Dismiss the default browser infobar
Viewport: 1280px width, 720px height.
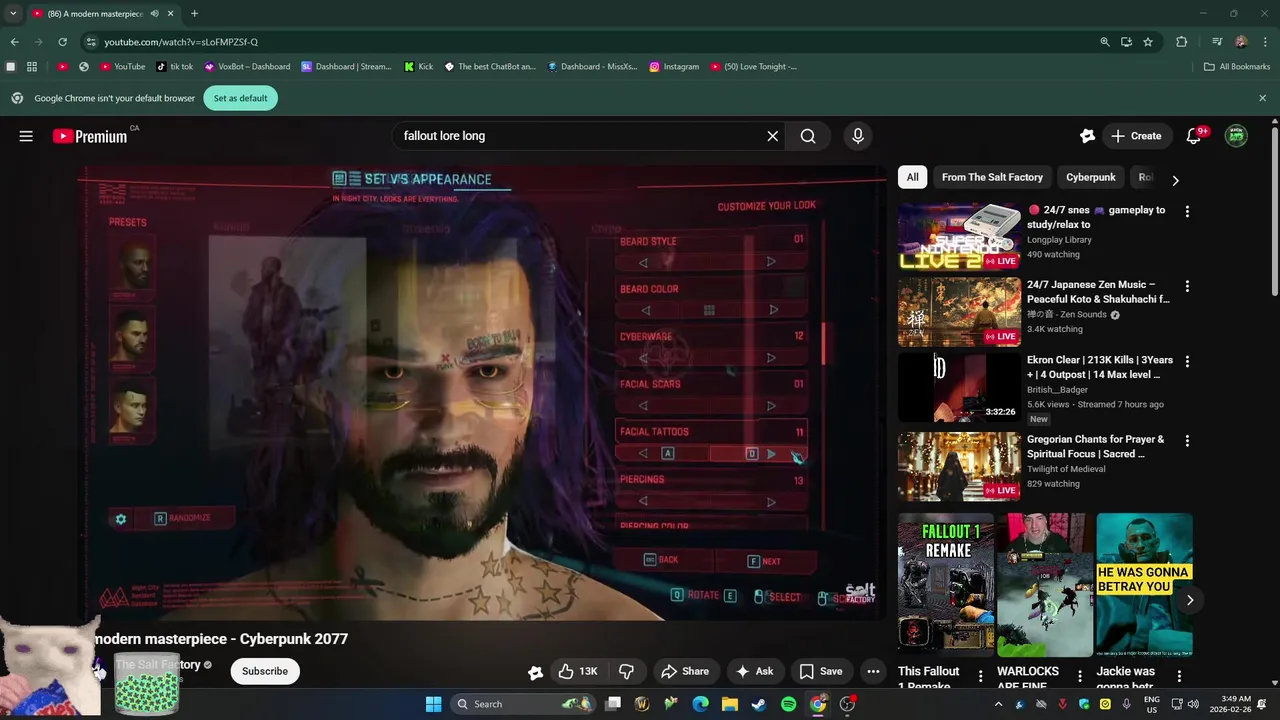pyautogui.click(x=1262, y=98)
